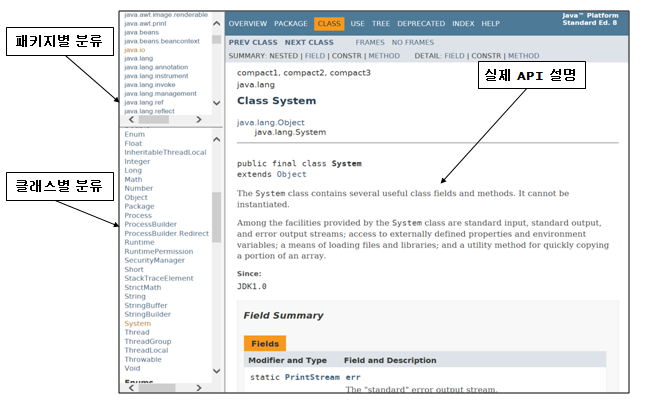This screenshot has width=662, height=404.
Task: Select the java.lang.reflect package
Action: pyautogui.click(x=149, y=111)
